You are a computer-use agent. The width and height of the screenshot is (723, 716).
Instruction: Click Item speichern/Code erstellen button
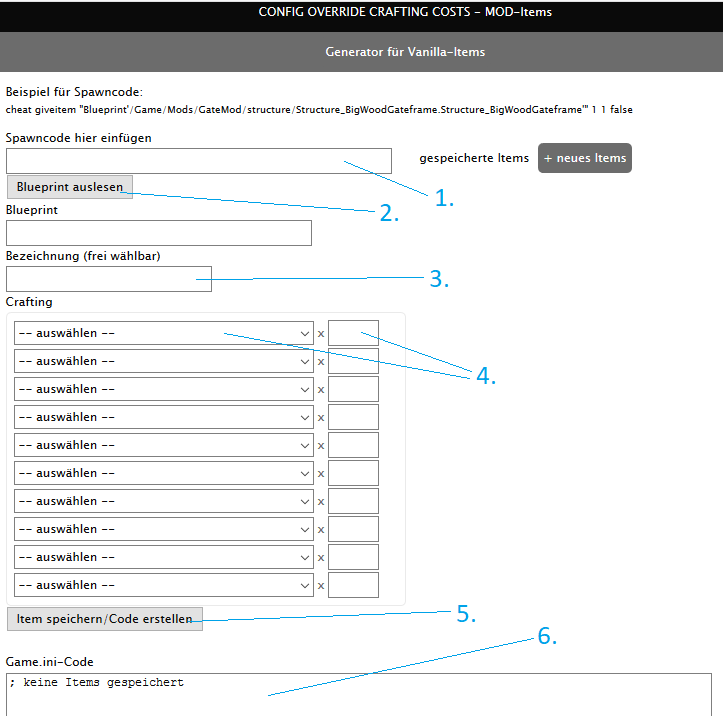pos(105,619)
